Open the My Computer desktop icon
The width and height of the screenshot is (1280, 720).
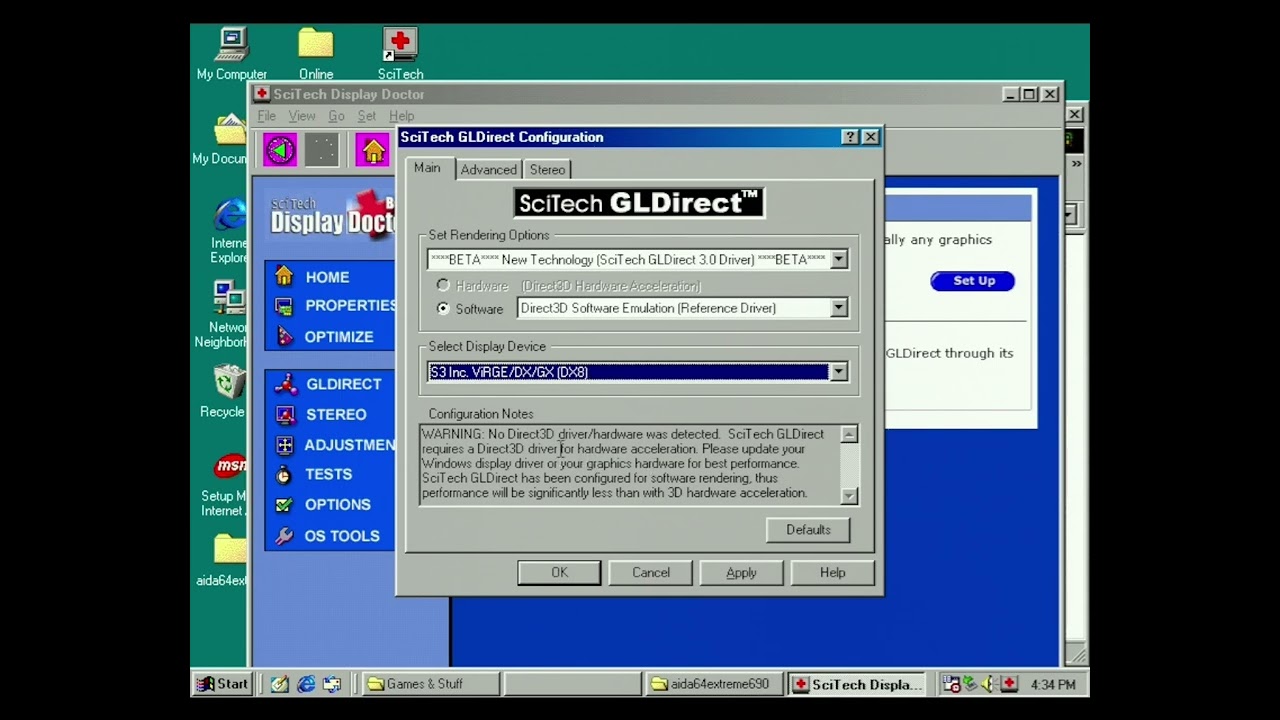pos(231,53)
